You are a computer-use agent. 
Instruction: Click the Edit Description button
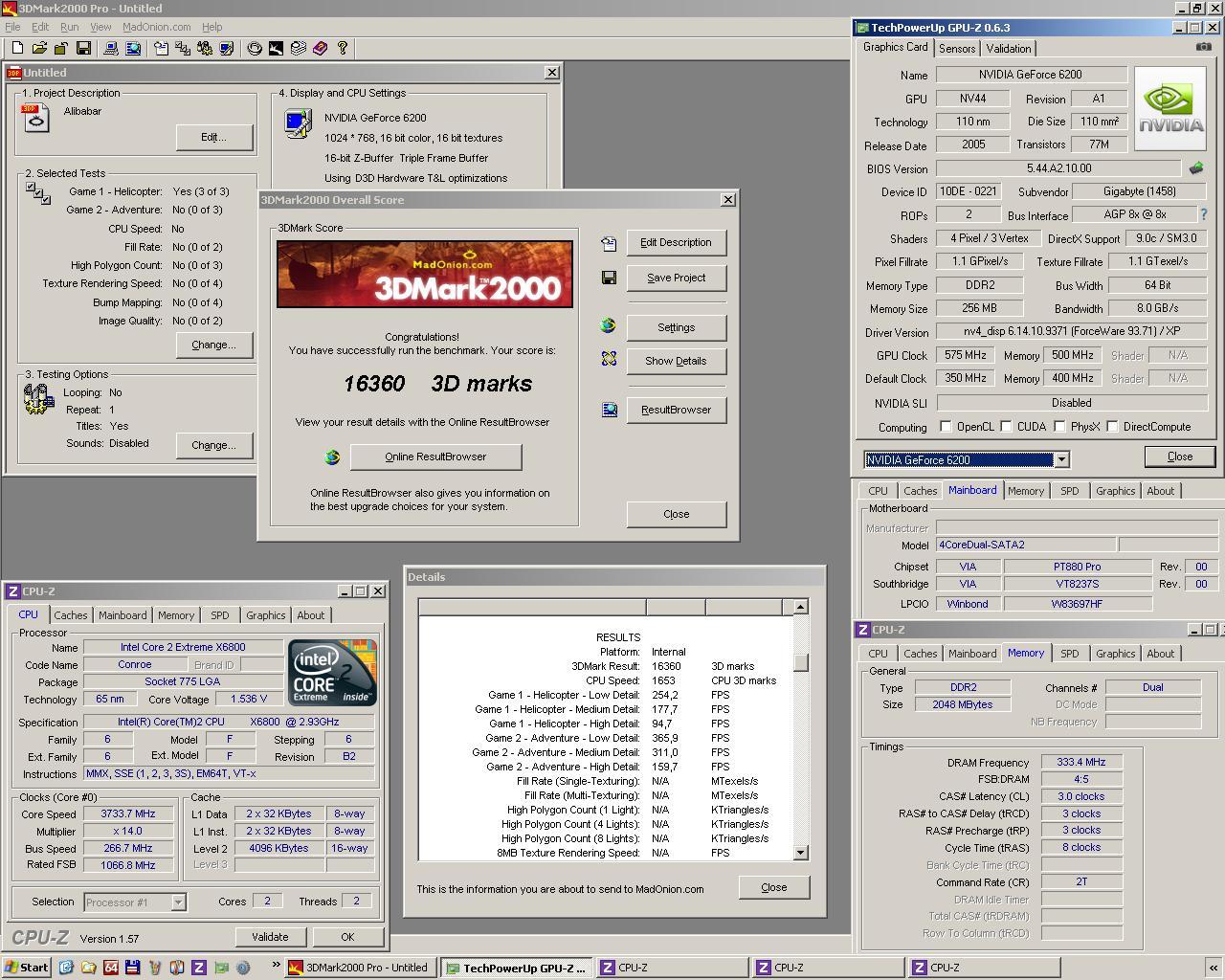point(676,242)
